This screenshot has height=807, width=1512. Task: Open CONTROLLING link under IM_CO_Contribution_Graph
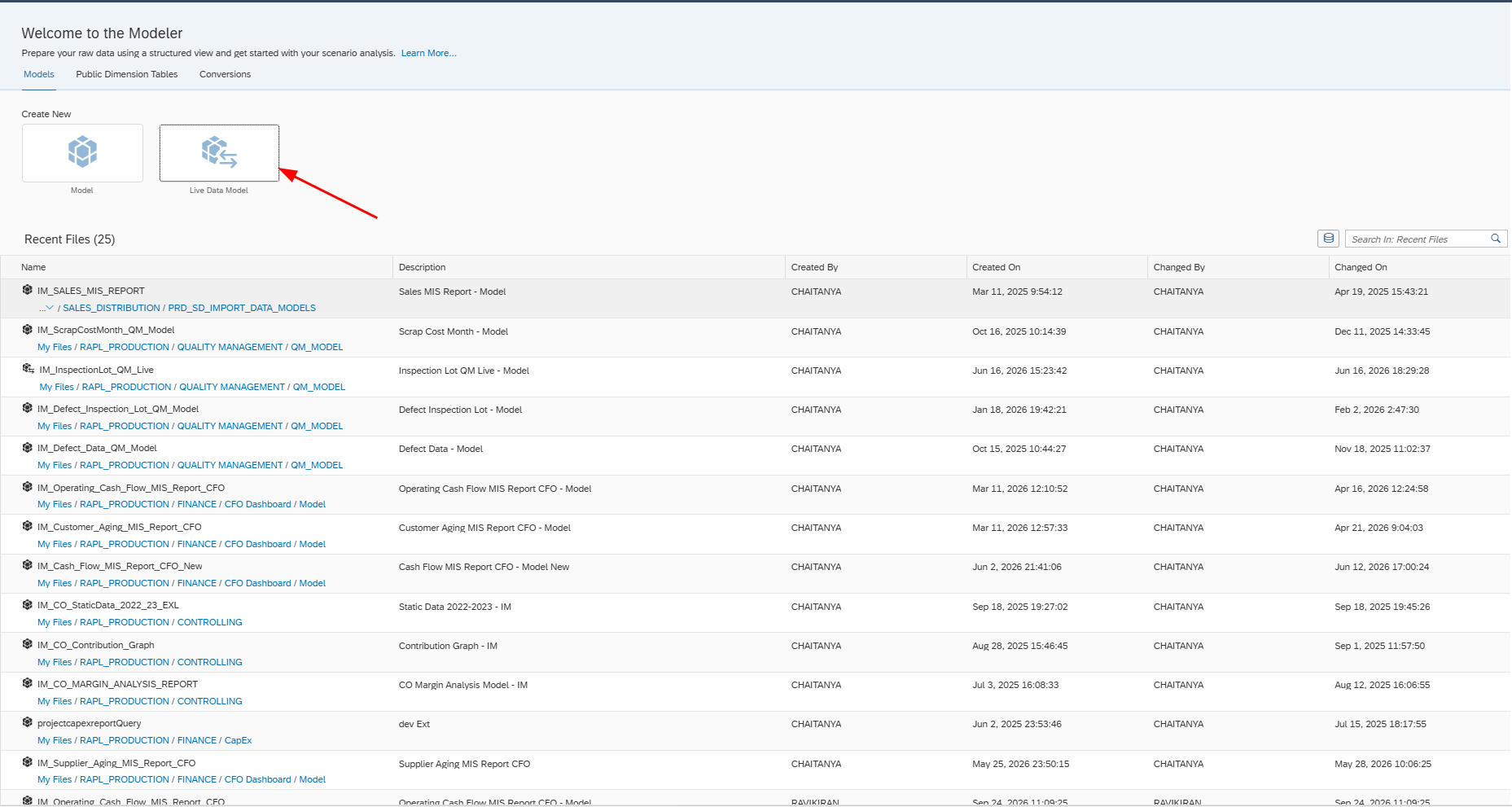click(210, 662)
